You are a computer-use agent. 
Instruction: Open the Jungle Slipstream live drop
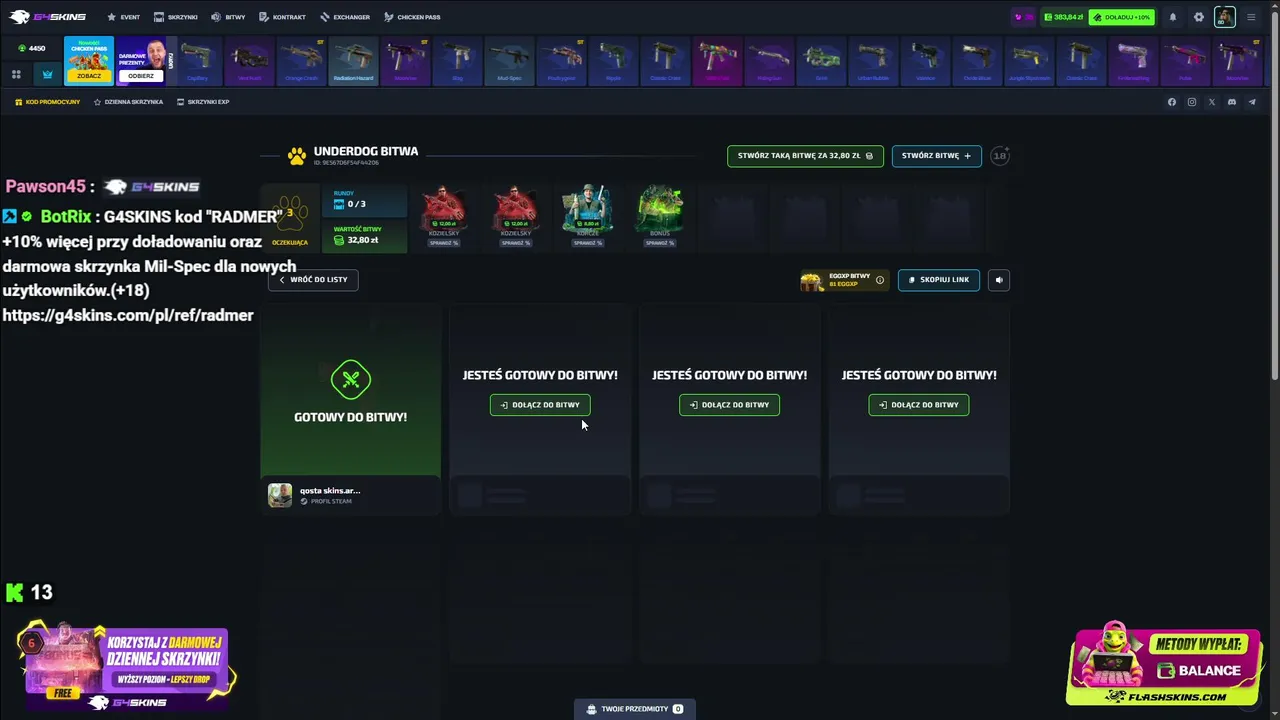click(1029, 62)
